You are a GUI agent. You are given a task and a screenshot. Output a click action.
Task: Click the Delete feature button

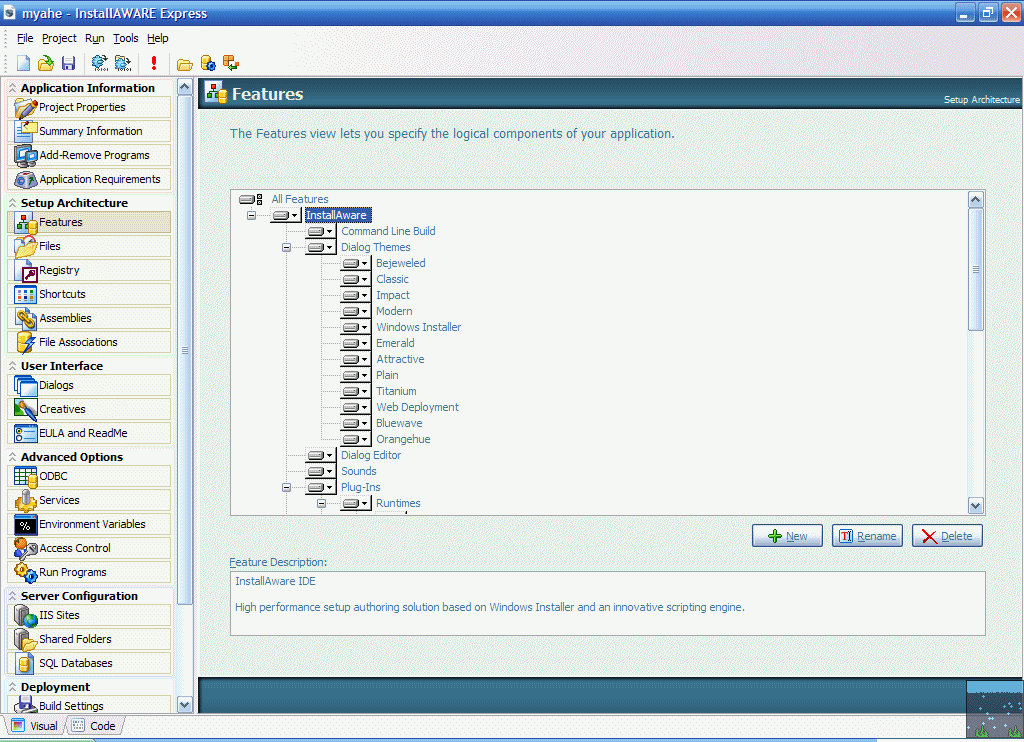coord(947,536)
